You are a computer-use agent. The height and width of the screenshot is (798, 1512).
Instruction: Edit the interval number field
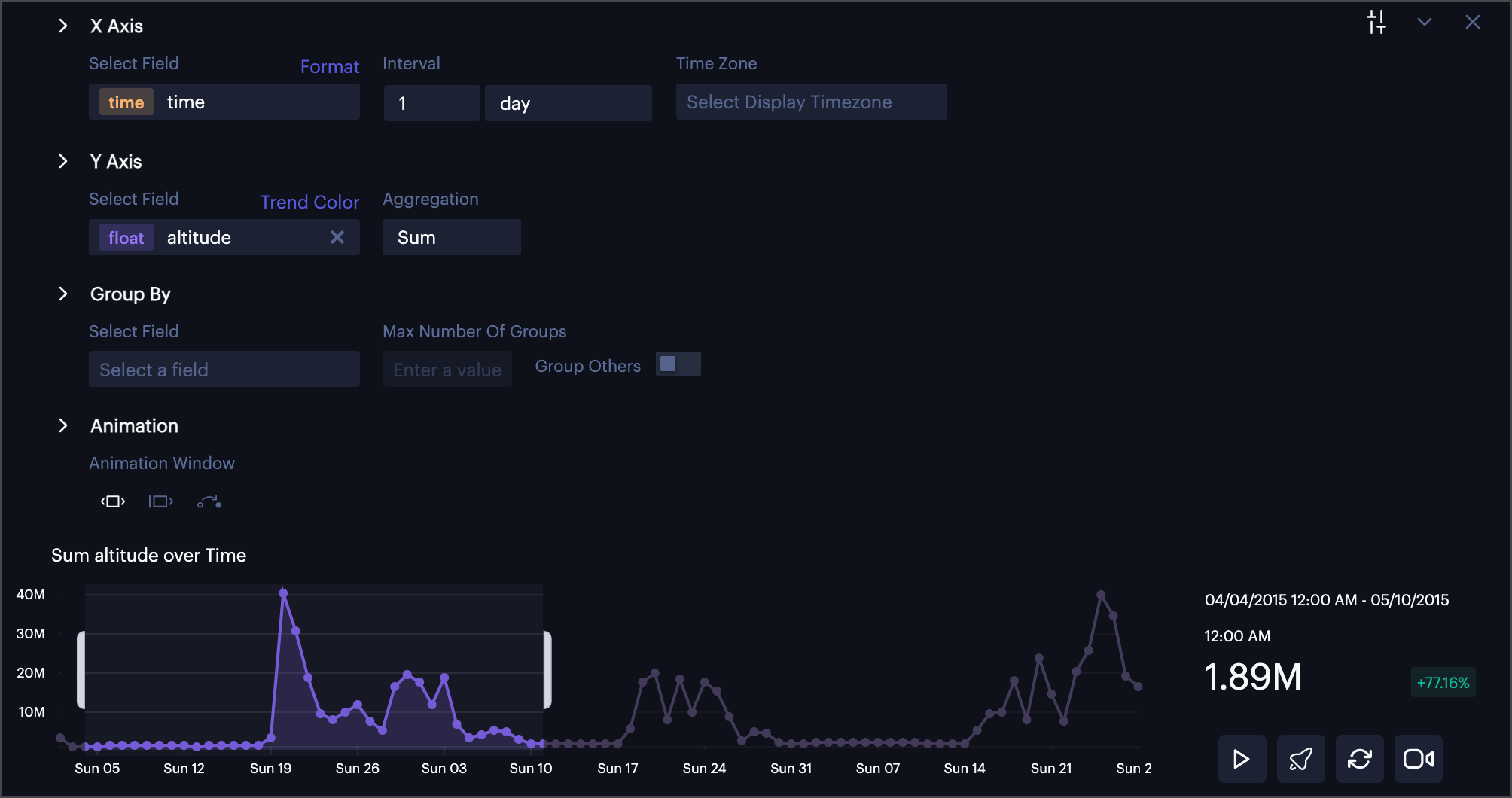pyautogui.click(x=432, y=103)
